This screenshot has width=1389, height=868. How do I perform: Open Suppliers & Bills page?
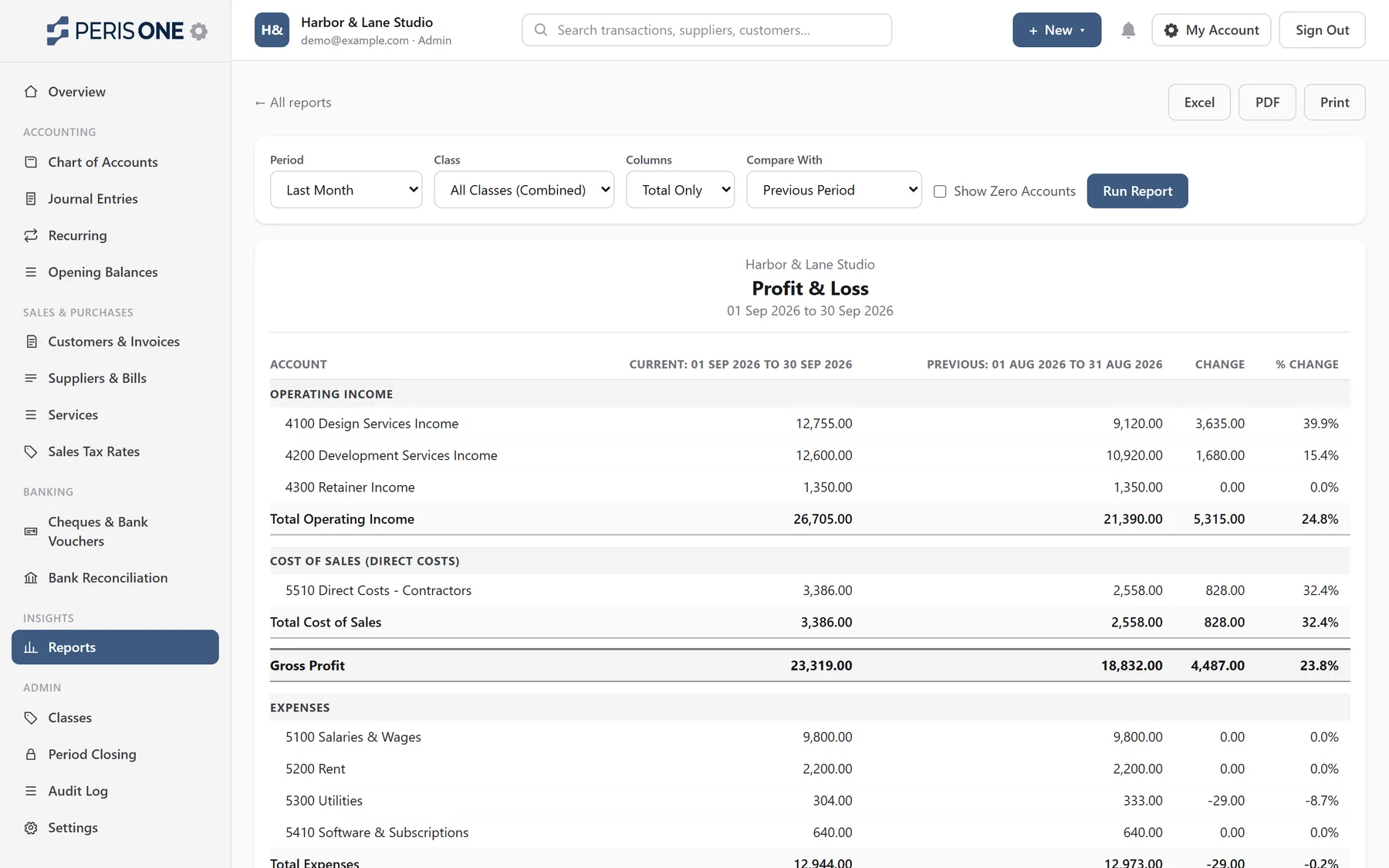115,378
